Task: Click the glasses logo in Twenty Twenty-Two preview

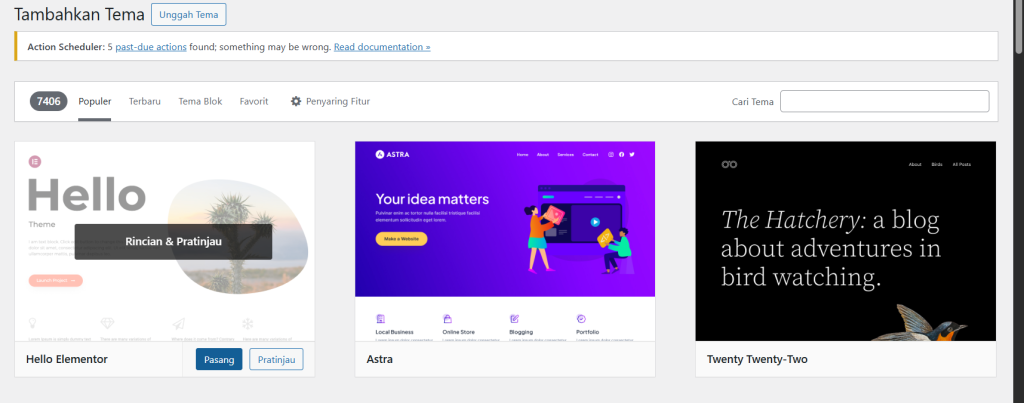Action: (729, 163)
